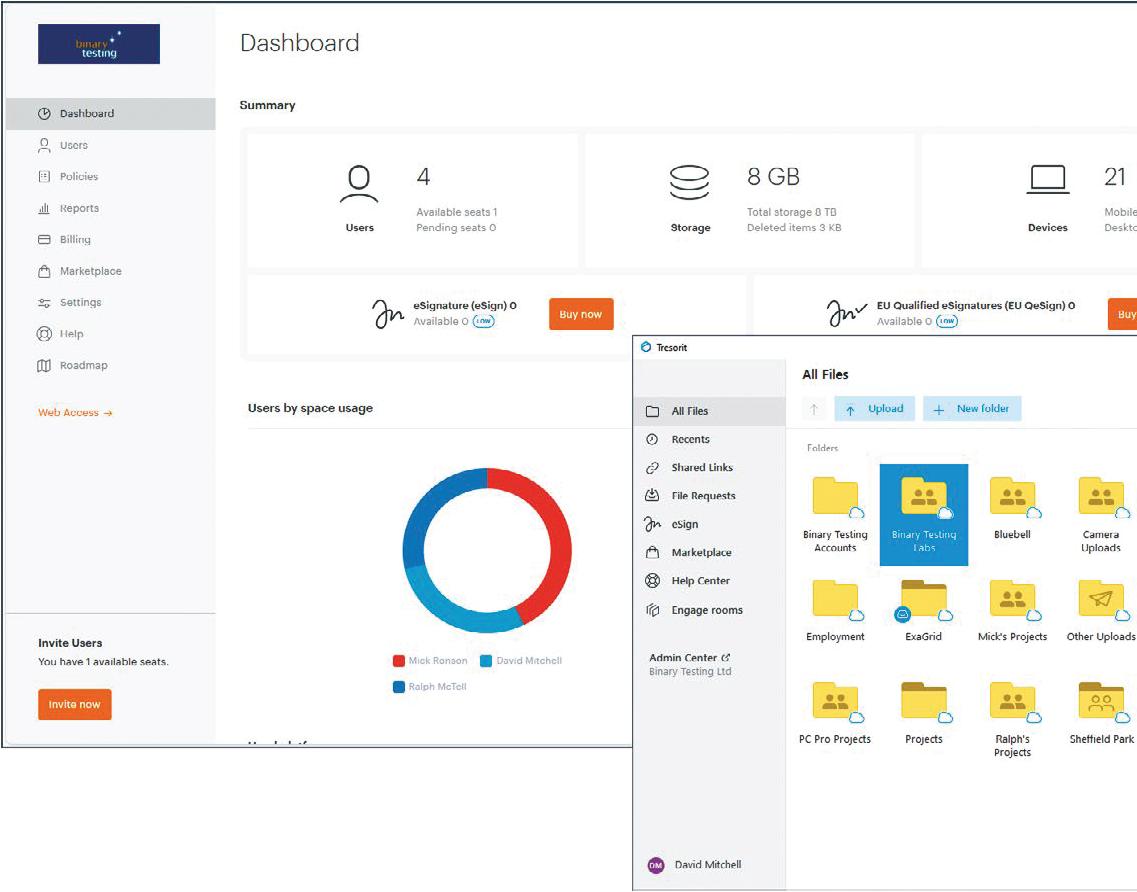Open the Projects folder
The image size is (1137, 892).
[x=924, y=714]
